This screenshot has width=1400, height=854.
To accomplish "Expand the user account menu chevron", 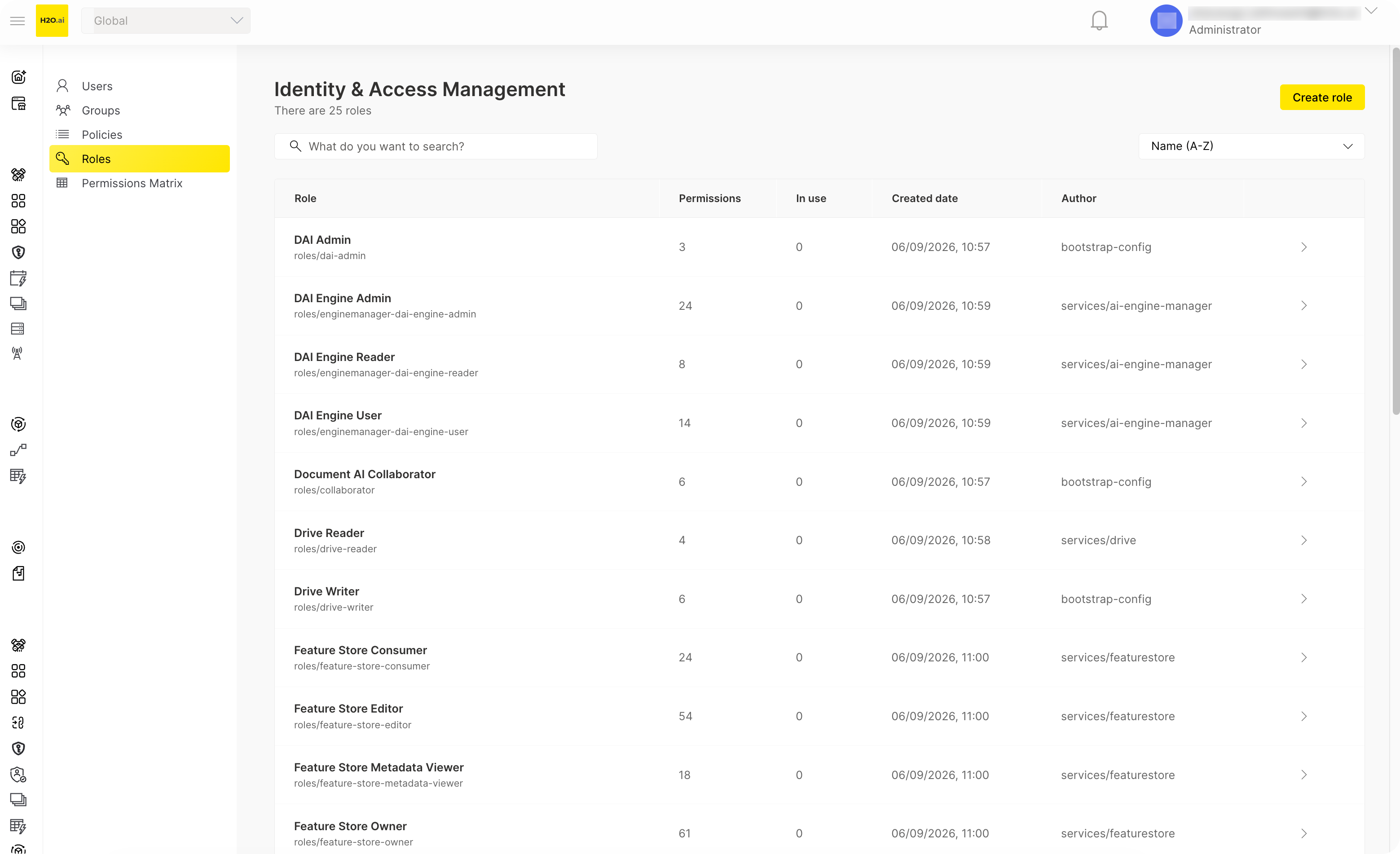I will (x=1371, y=10).
